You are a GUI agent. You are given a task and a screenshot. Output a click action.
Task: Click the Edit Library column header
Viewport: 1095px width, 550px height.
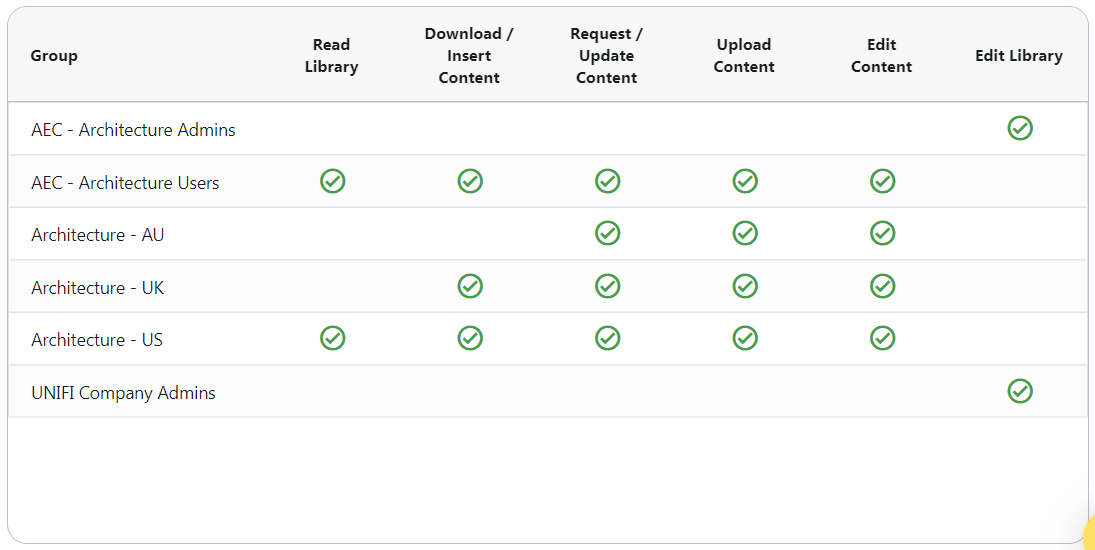[x=1018, y=56]
